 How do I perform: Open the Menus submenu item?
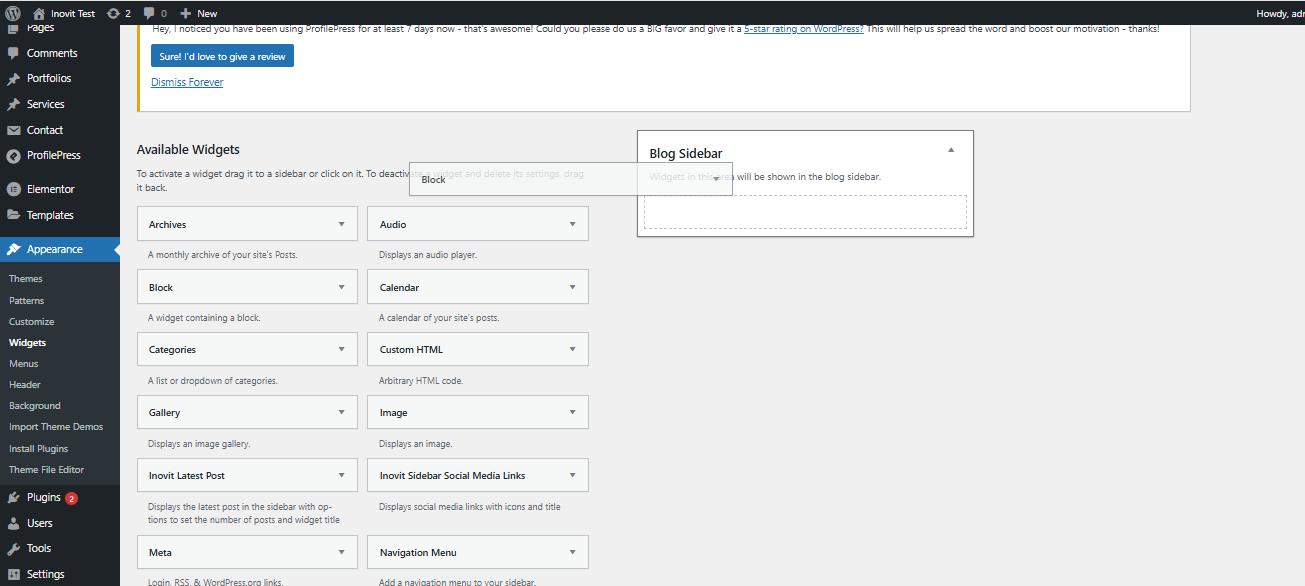click(24, 364)
